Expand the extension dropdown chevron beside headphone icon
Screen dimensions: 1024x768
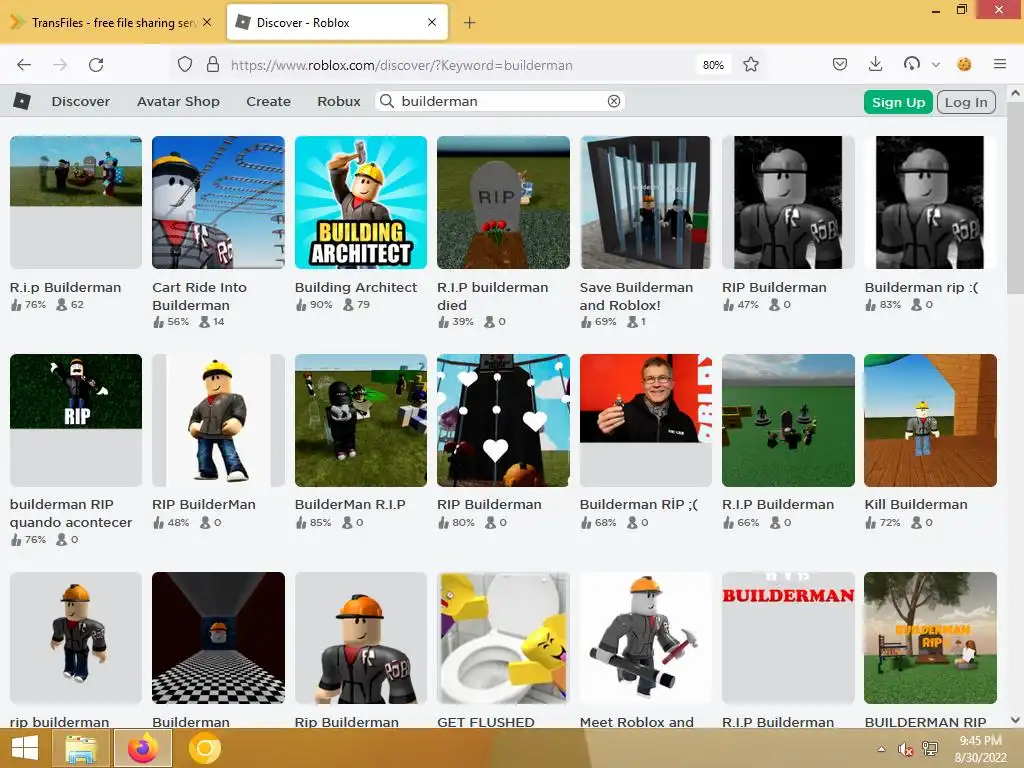coord(936,65)
